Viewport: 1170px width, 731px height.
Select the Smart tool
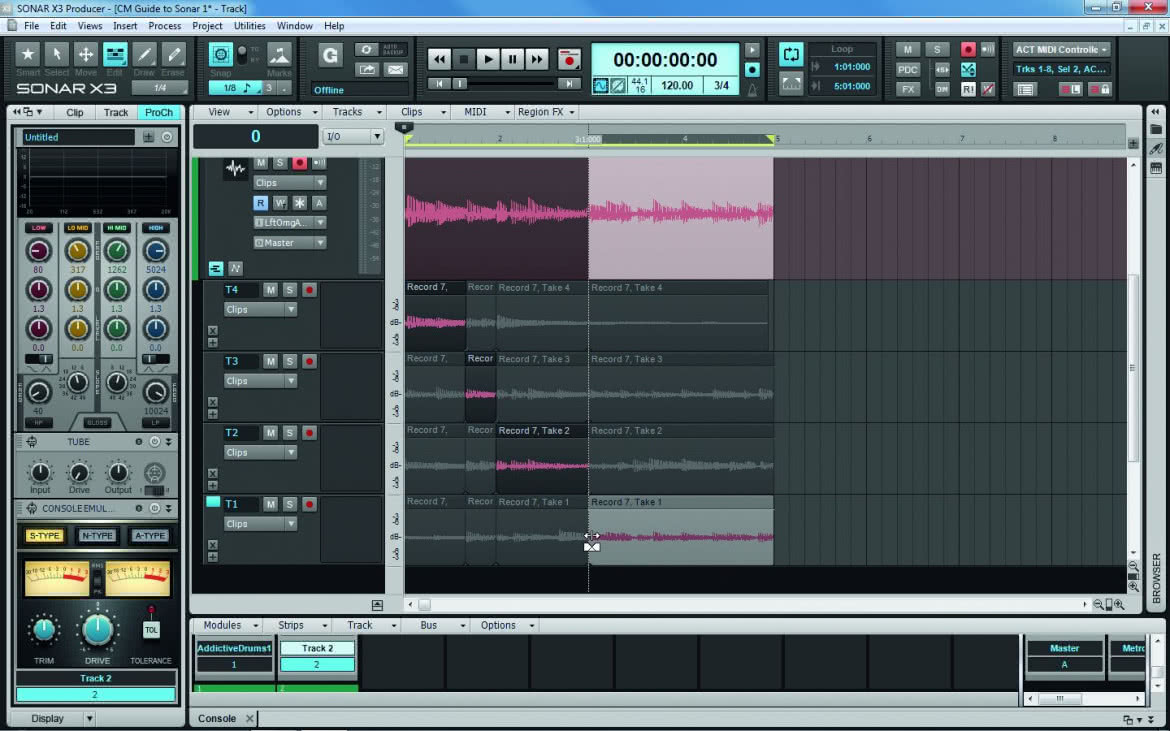click(28, 54)
